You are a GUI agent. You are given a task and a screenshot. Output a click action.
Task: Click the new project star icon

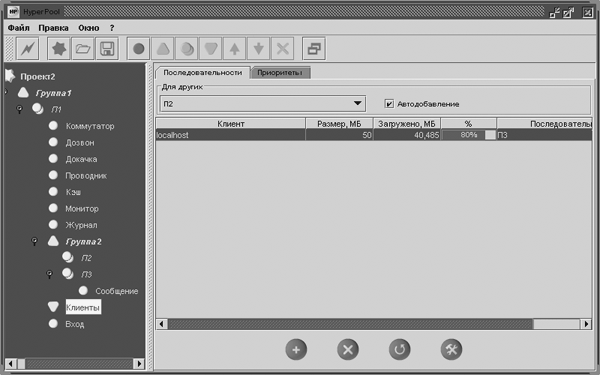point(59,49)
